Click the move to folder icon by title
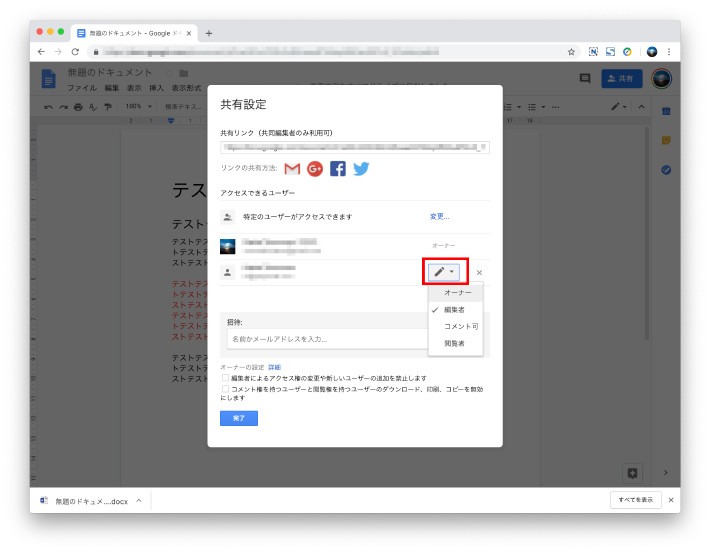 pyautogui.click(x=183, y=73)
